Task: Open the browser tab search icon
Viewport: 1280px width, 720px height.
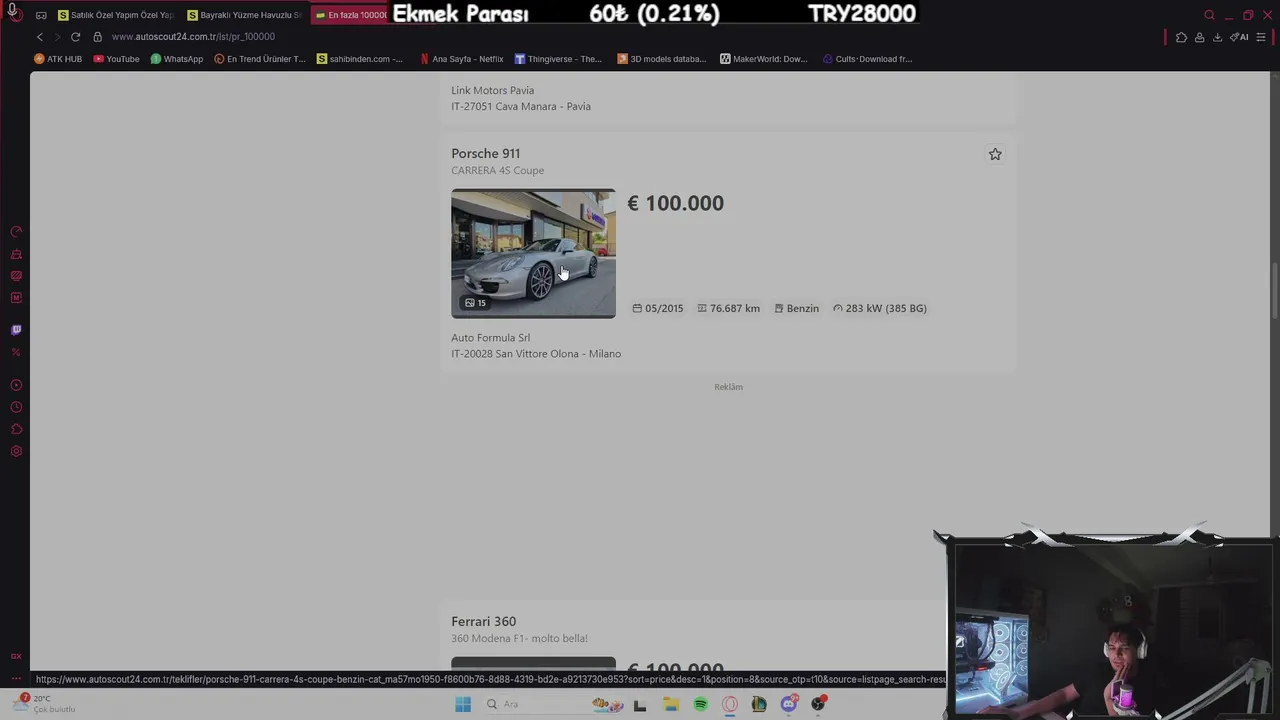Action: tap(1209, 15)
